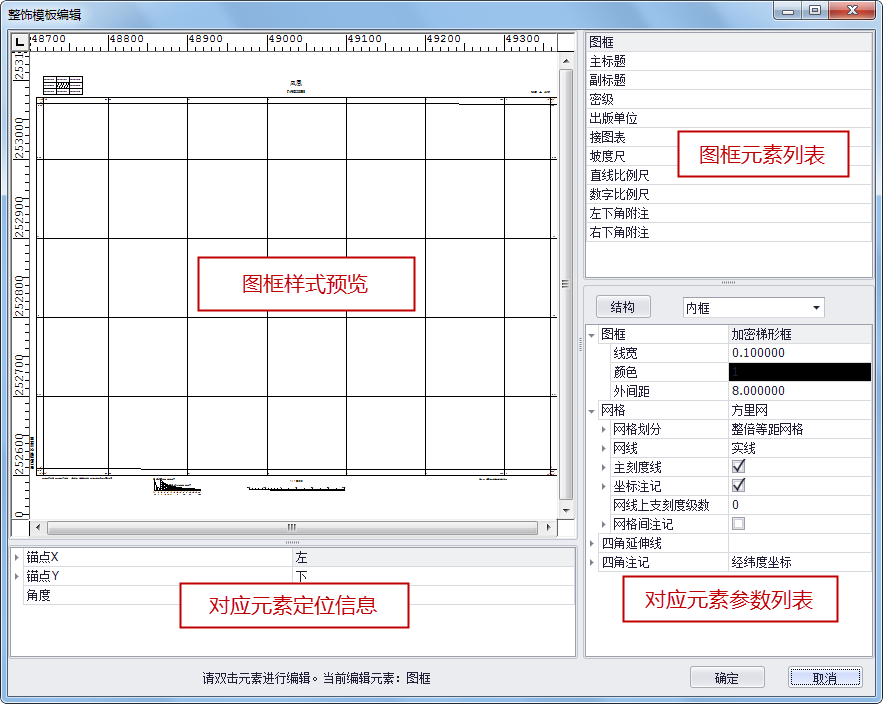
Task: Expand the 网格划分 property row
Action: [604, 429]
